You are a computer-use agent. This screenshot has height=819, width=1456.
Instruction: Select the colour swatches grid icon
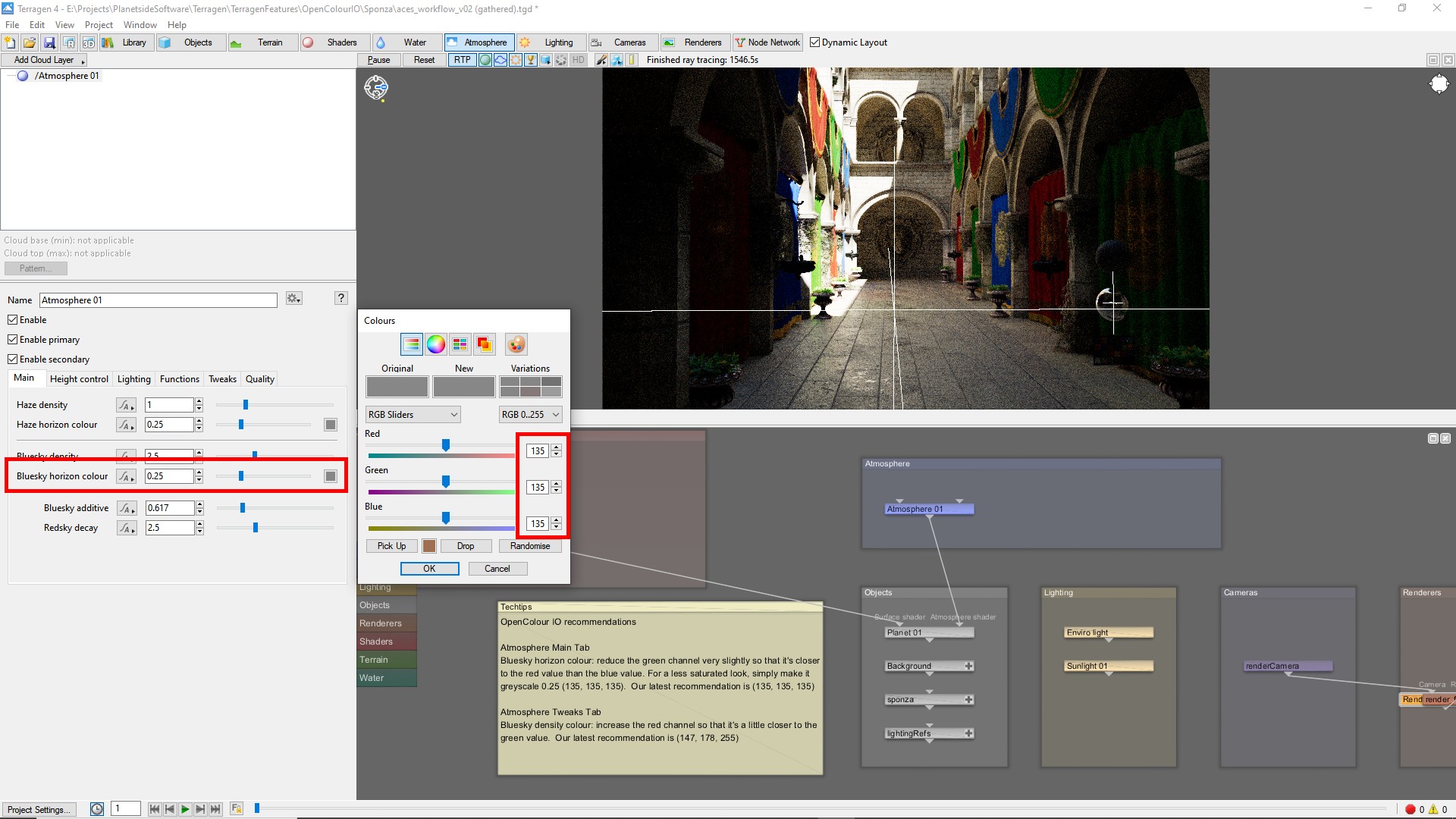pos(460,344)
